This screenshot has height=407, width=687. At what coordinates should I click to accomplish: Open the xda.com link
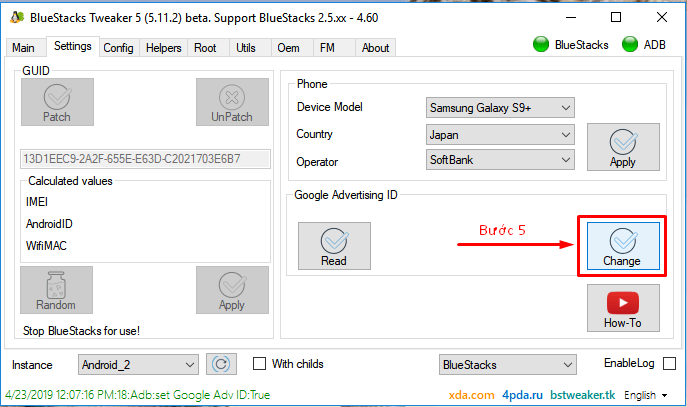(471, 395)
